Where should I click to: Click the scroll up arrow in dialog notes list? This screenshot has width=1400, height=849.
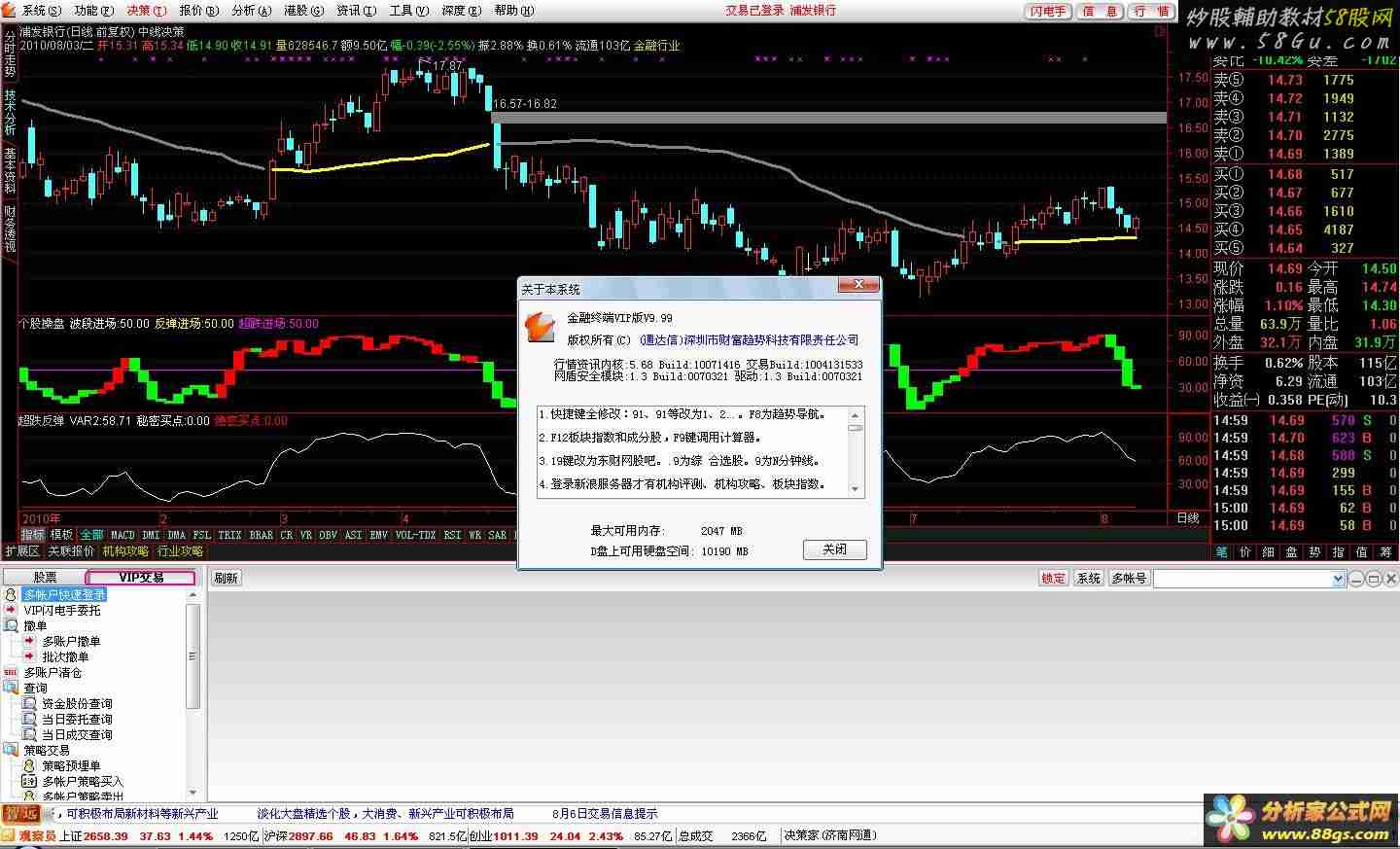pyautogui.click(x=856, y=414)
